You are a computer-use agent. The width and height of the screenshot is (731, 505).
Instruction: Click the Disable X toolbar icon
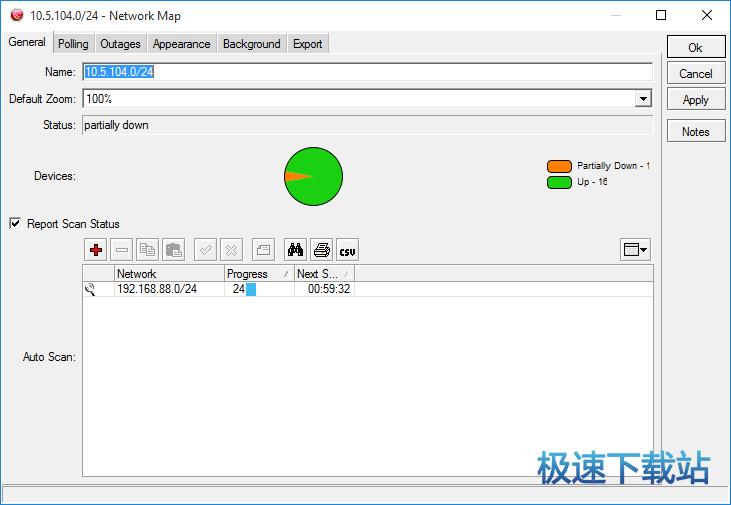(231, 250)
